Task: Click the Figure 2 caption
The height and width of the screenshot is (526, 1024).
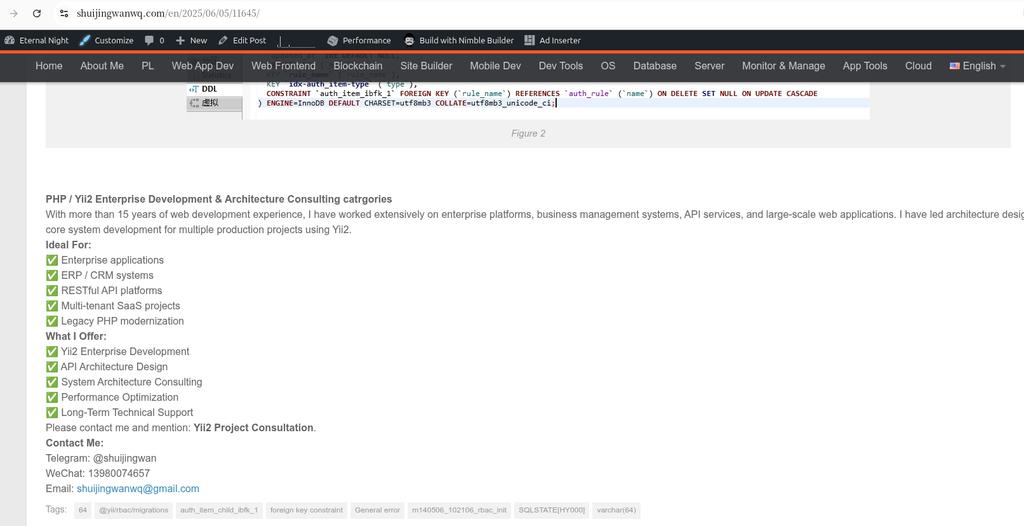Action: [x=528, y=133]
